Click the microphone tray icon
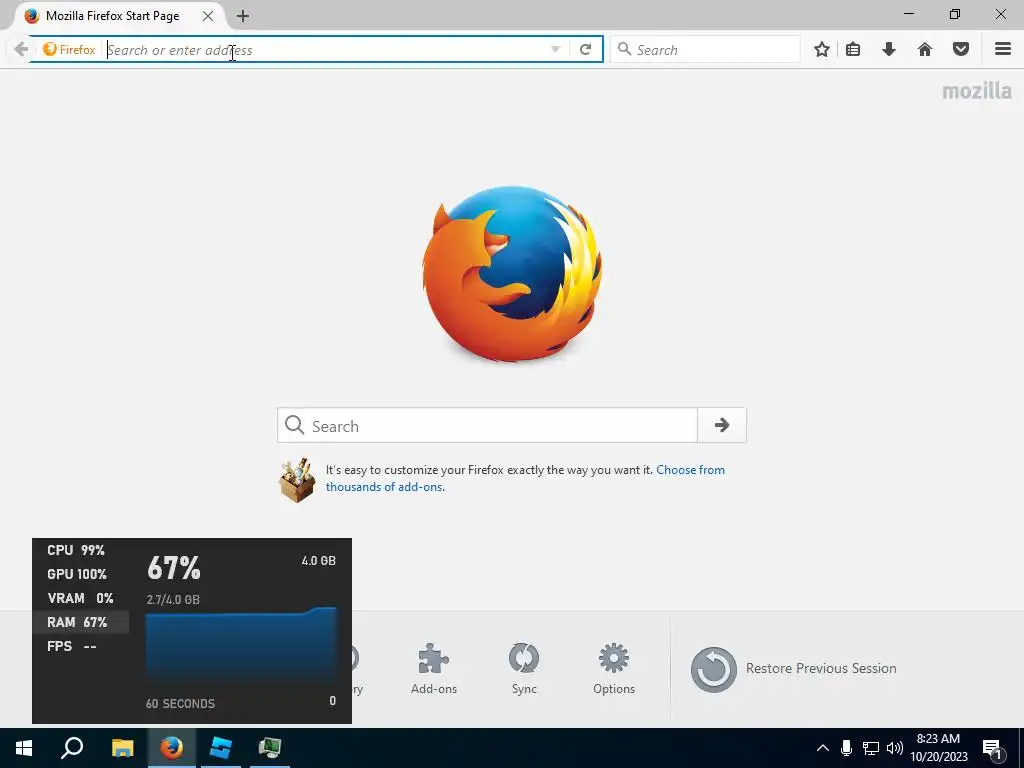 [x=846, y=748]
